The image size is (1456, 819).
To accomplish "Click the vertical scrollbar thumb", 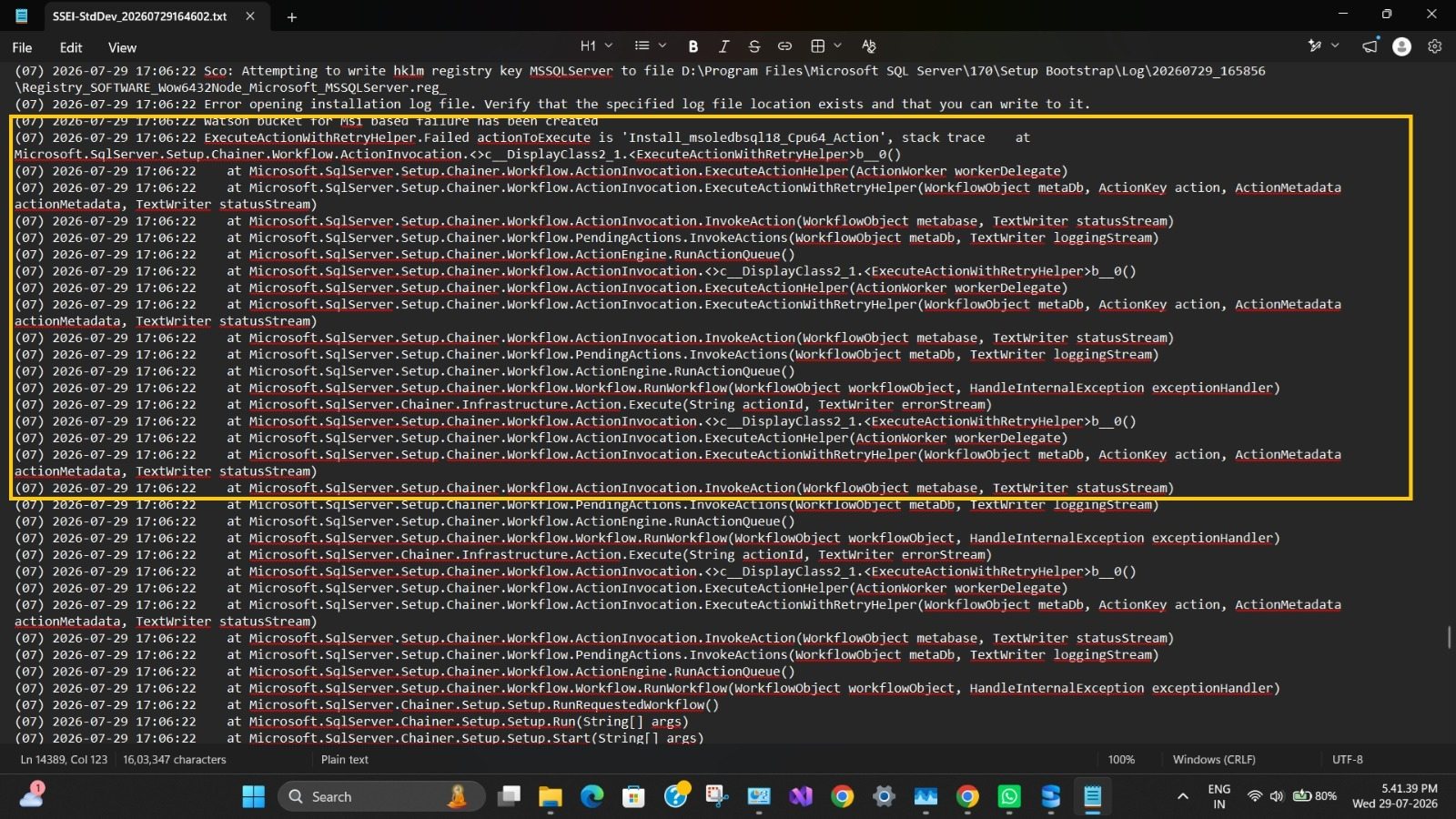I will point(1449,637).
